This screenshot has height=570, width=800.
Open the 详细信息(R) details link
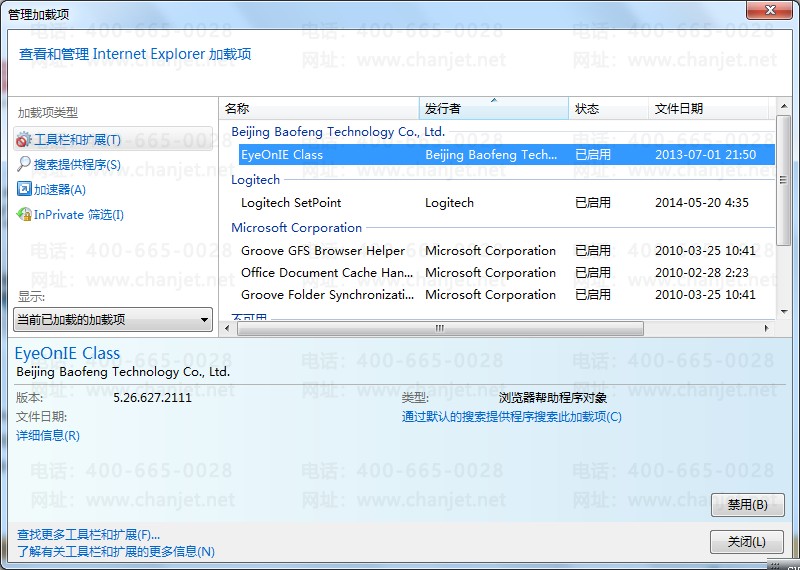click(x=48, y=435)
